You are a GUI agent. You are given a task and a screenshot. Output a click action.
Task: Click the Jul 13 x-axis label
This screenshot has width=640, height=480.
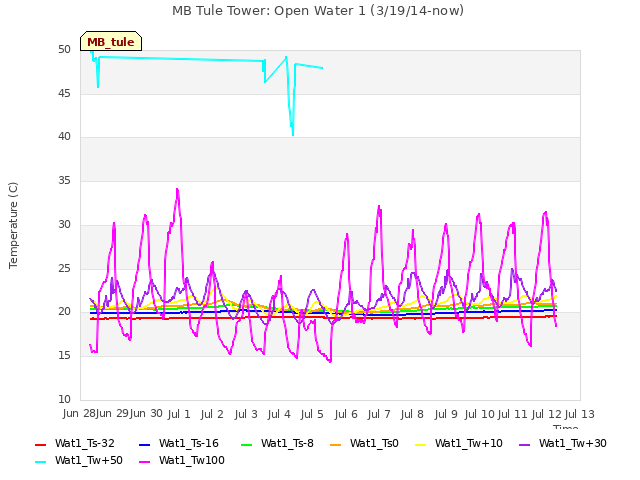pos(580,414)
